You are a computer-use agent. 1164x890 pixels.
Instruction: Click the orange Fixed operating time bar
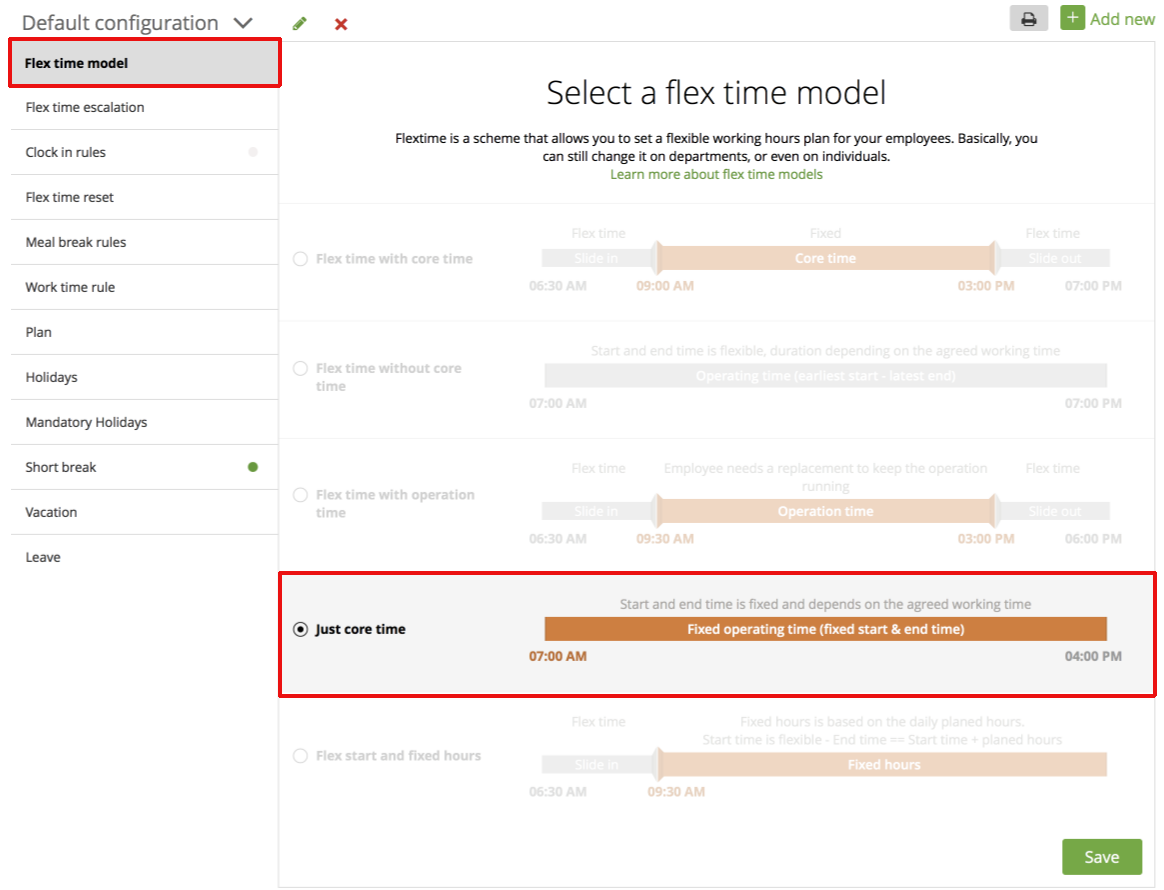825,629
